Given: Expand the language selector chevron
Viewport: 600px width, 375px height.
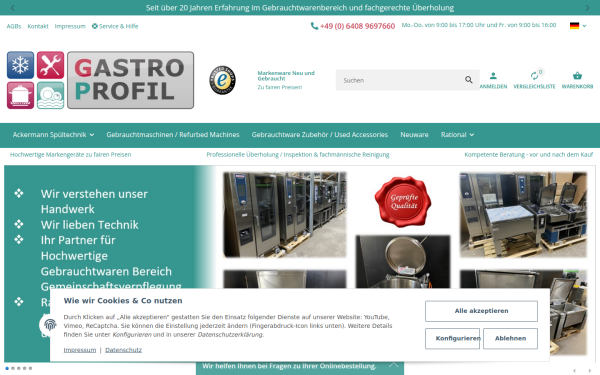Looking at the screenshot, I should [x=584, y=26].
